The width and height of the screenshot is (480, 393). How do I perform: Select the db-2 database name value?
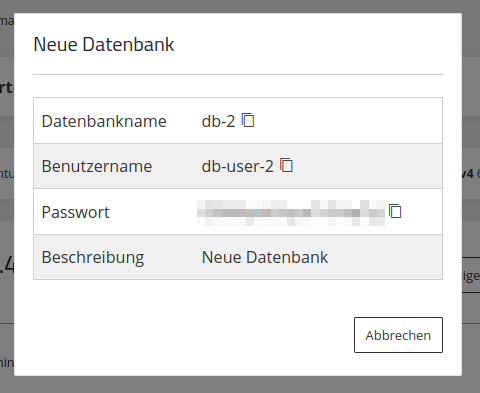tap(218, 121)
